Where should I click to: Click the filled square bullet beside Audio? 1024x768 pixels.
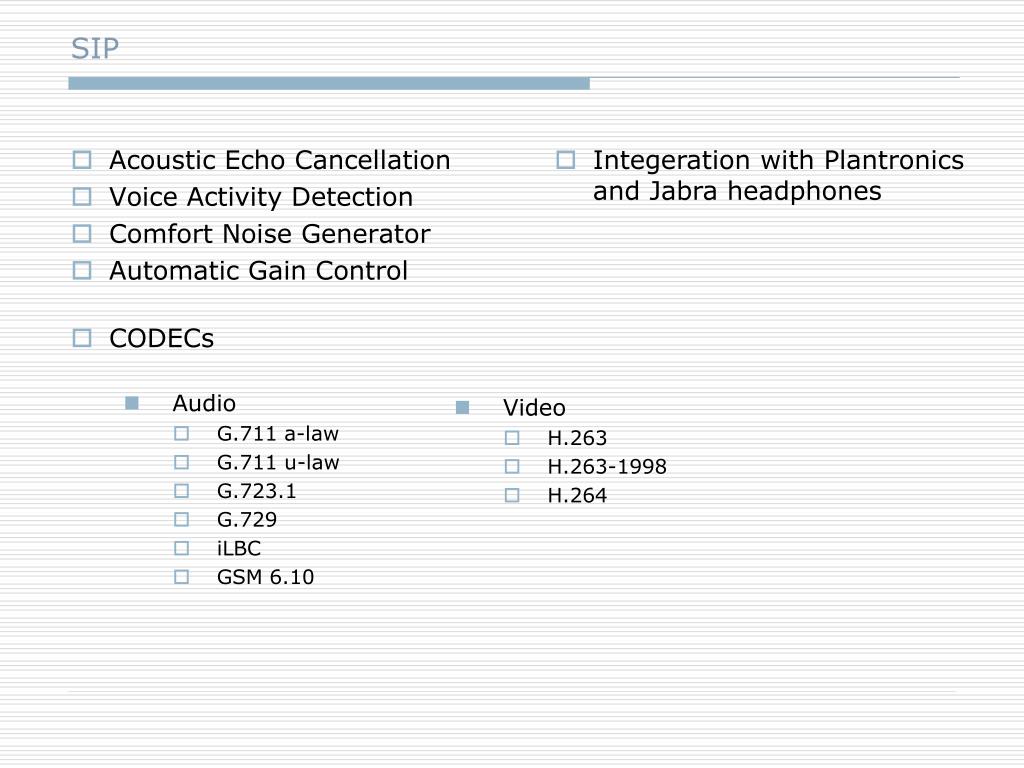(x=132, y=404)
